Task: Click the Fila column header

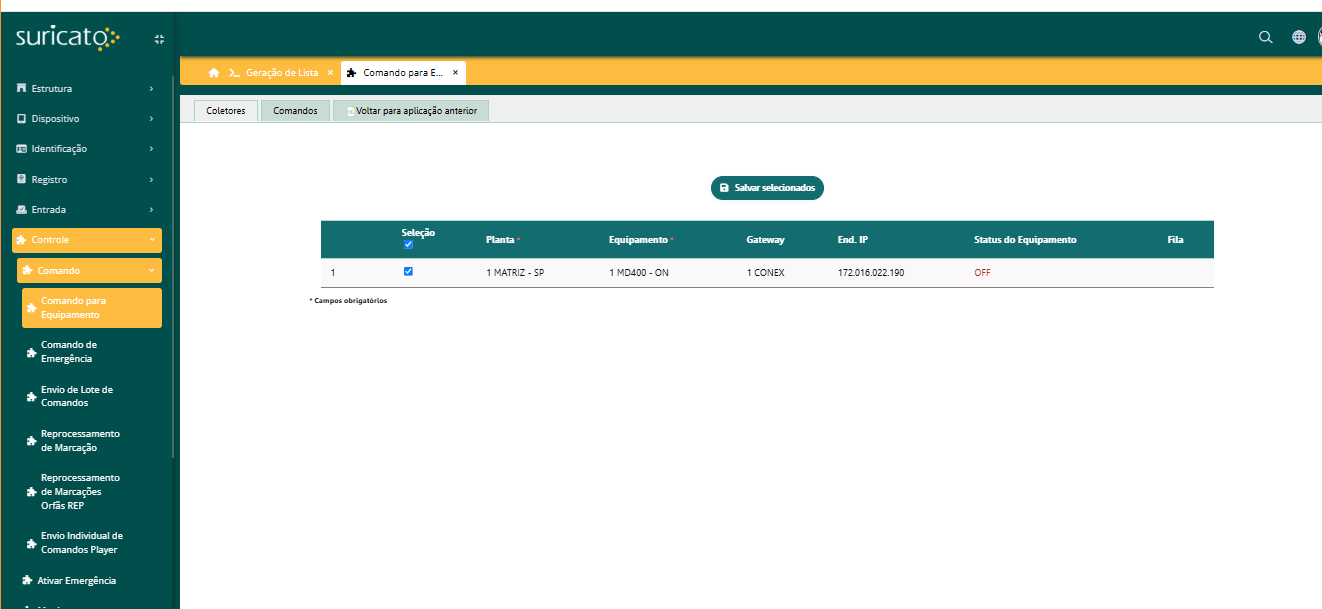Action: coord(1175,240)
